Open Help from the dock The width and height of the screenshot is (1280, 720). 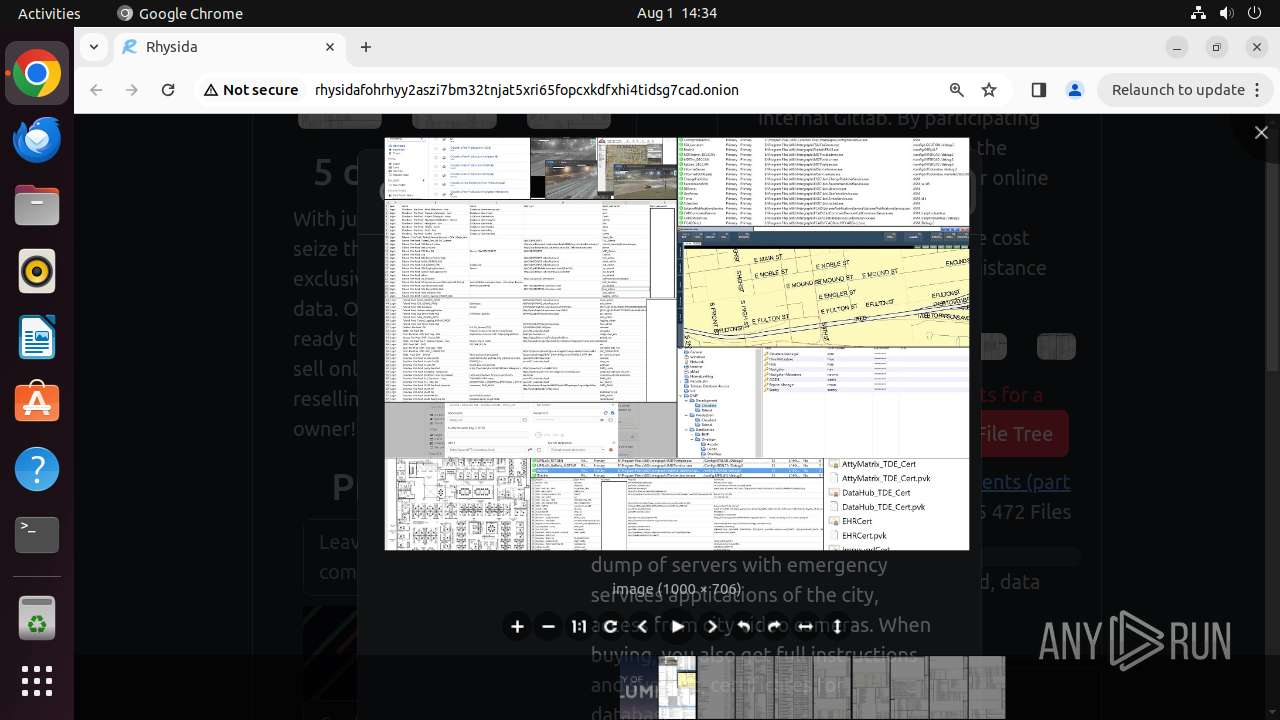coord(37,470)
